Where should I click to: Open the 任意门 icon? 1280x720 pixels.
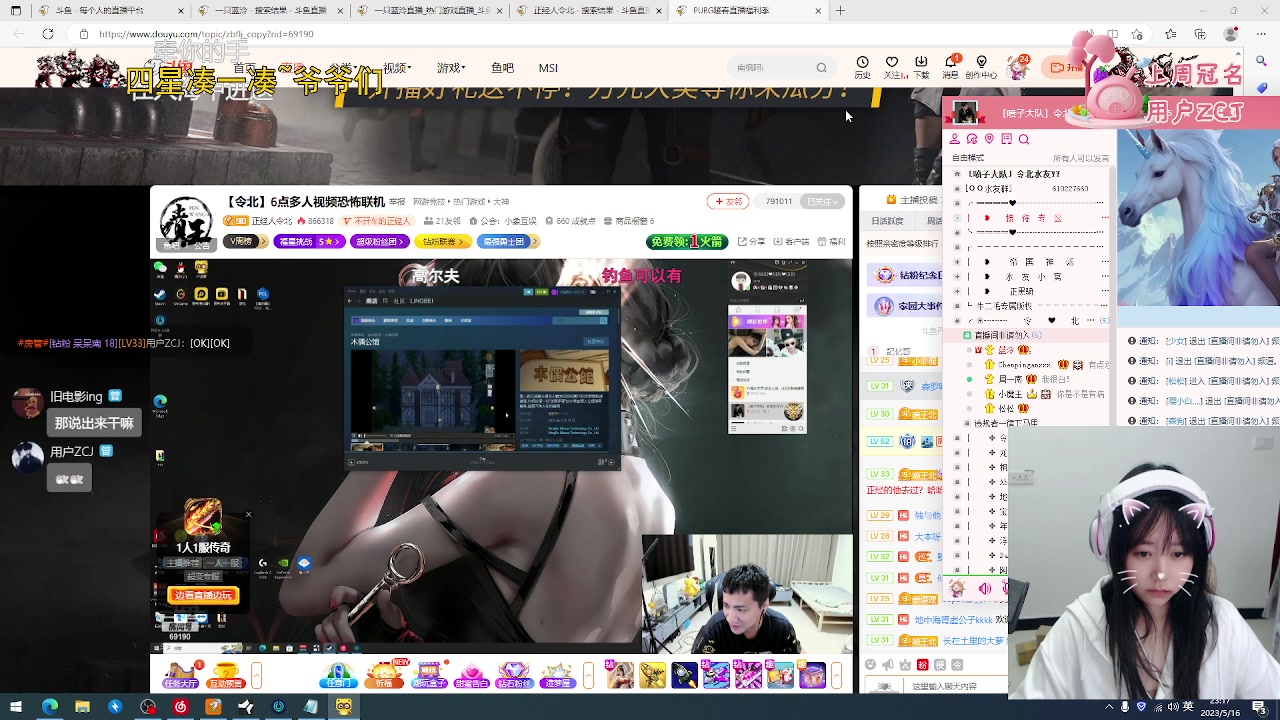point(338,675)
